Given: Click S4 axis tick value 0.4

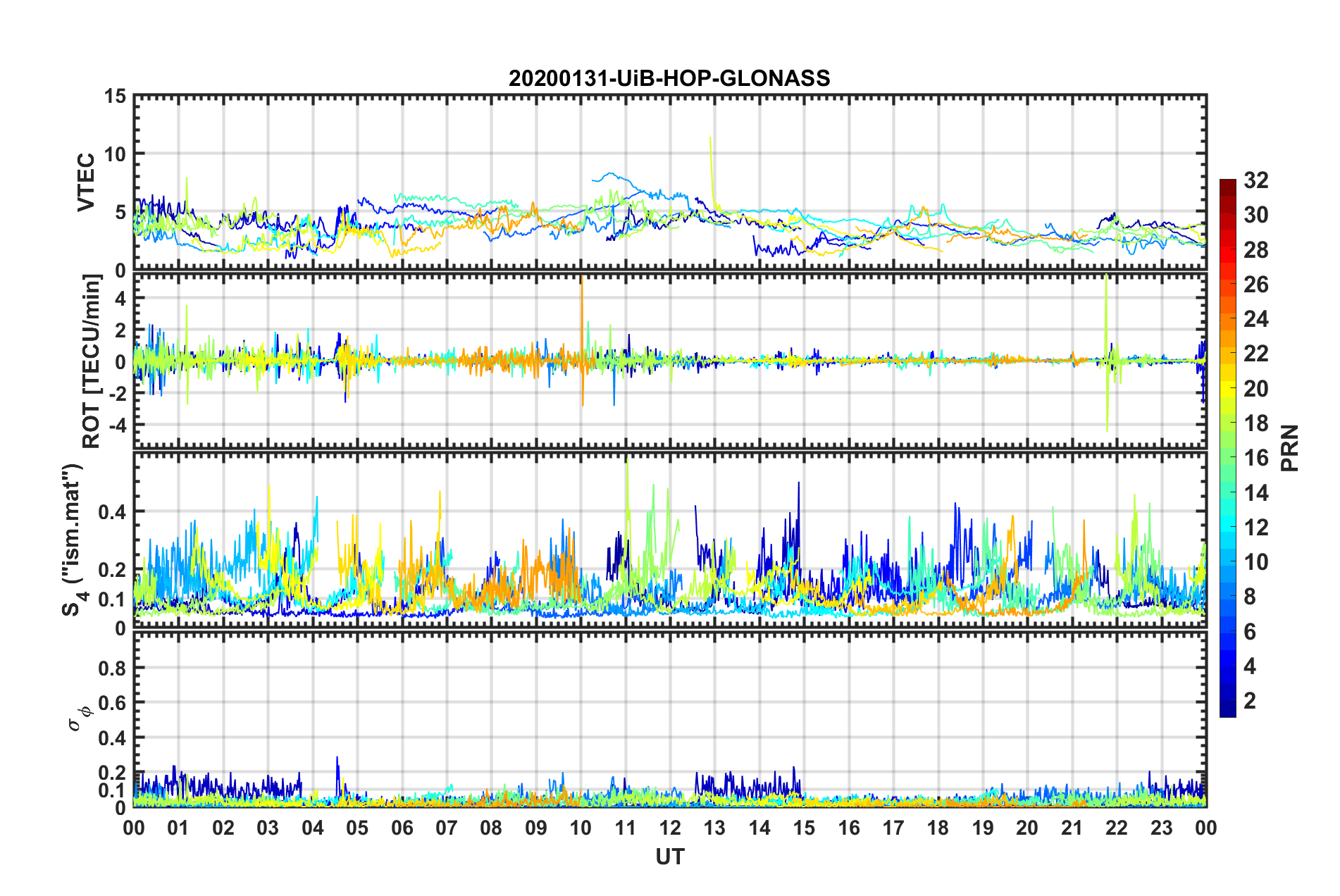Looking at the screenshot, I should pyautogui.click(x=112, y=512).
